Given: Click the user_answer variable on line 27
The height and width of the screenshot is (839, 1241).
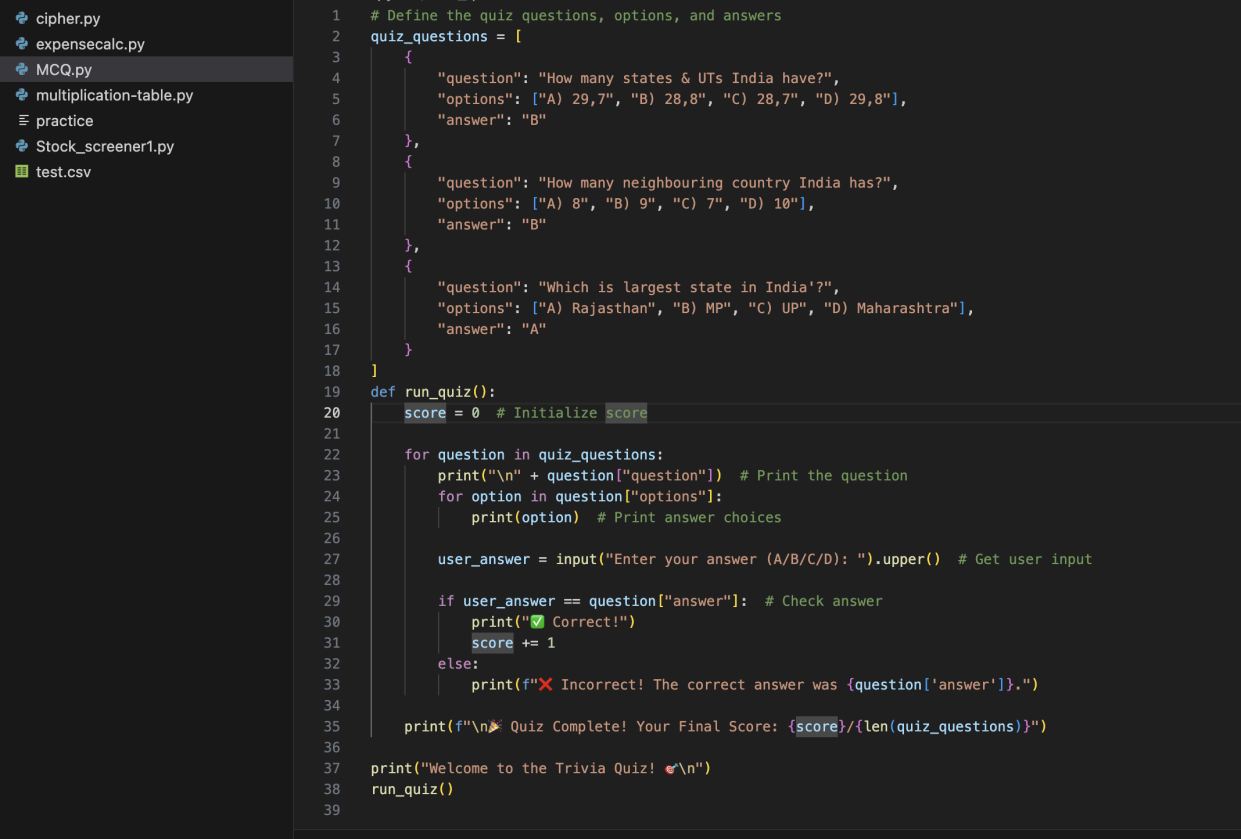Looking at the screenshot, I should (484, 559).
